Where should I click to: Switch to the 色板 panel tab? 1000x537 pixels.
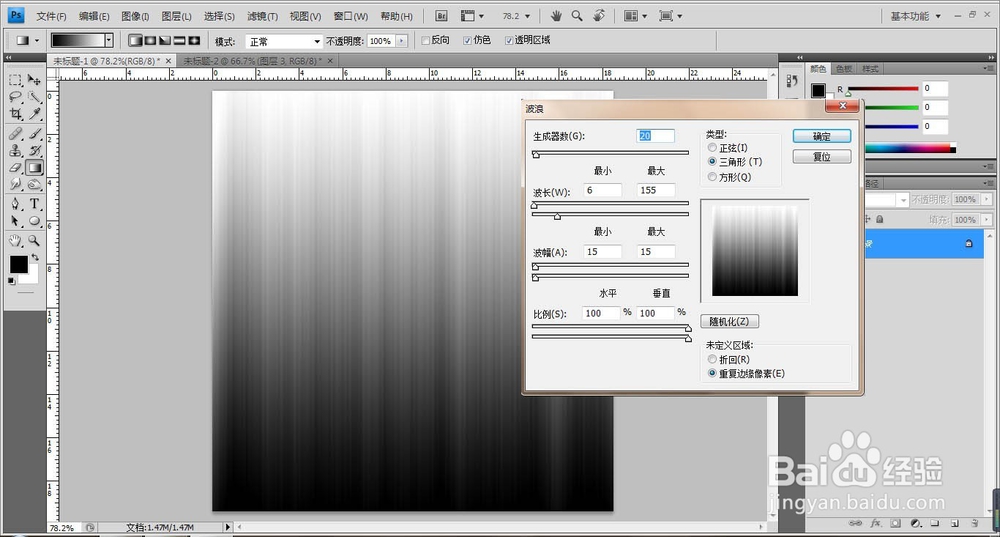pyautogui.click(x=844, y=69)
